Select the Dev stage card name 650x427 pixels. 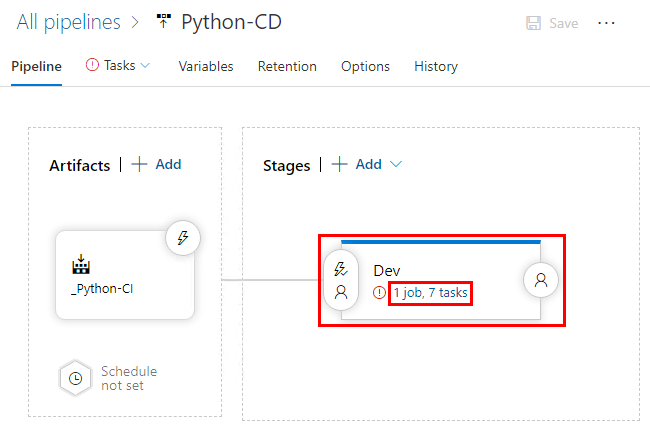[387, 271]
